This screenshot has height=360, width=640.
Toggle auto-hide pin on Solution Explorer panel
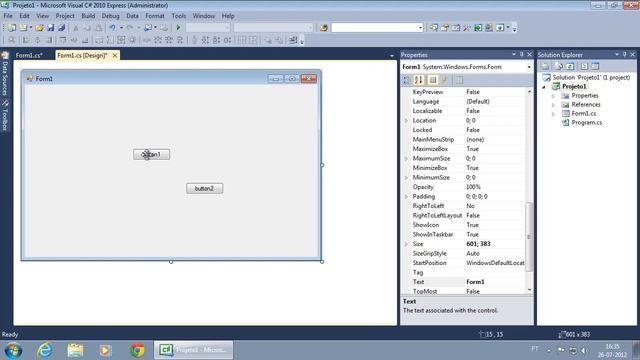pos(625,55)
